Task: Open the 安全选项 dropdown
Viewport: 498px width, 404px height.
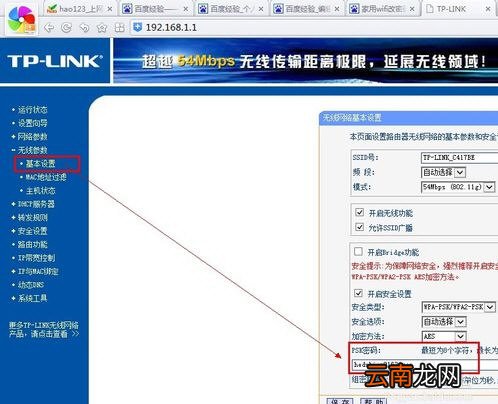Action: point(444,322)
